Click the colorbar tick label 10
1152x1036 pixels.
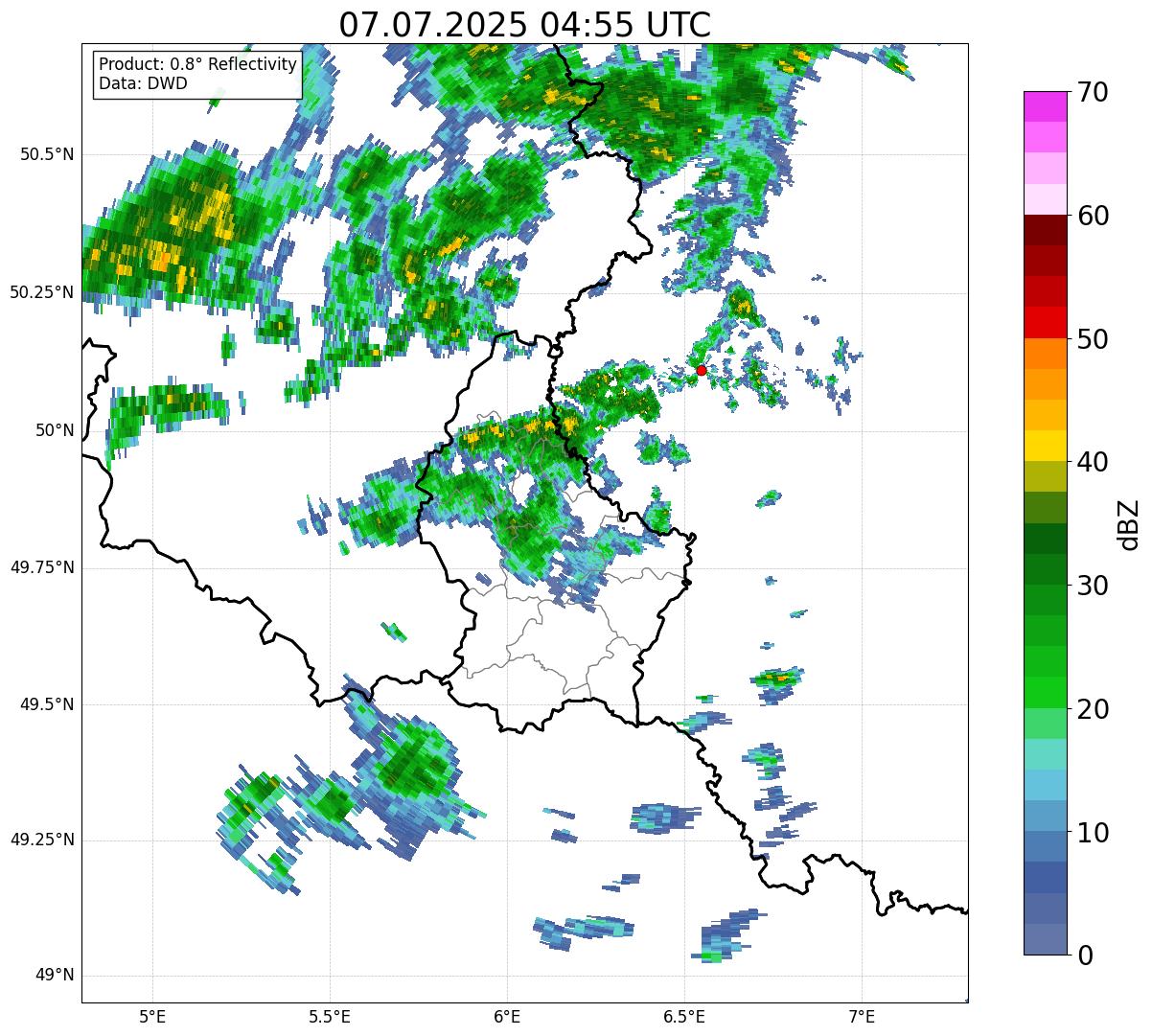[1092, 832]
